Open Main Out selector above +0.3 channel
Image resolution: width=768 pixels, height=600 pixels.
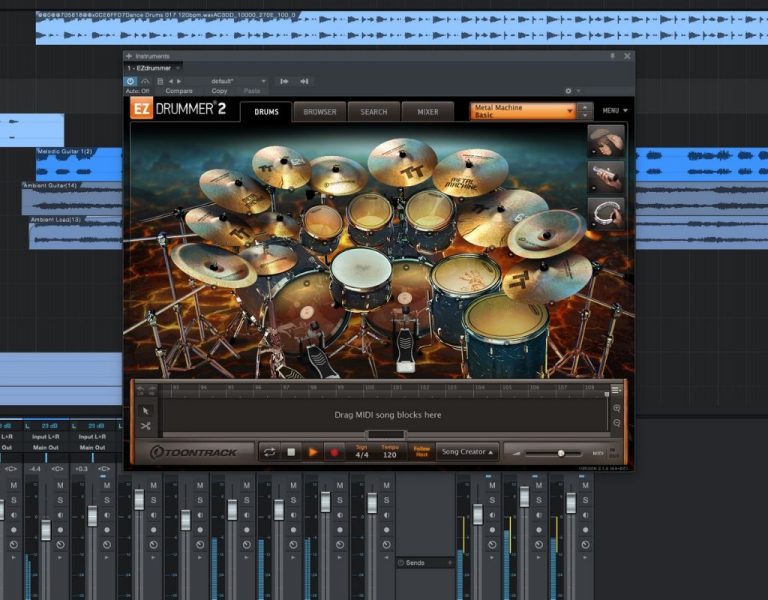[x=92, y=448]
